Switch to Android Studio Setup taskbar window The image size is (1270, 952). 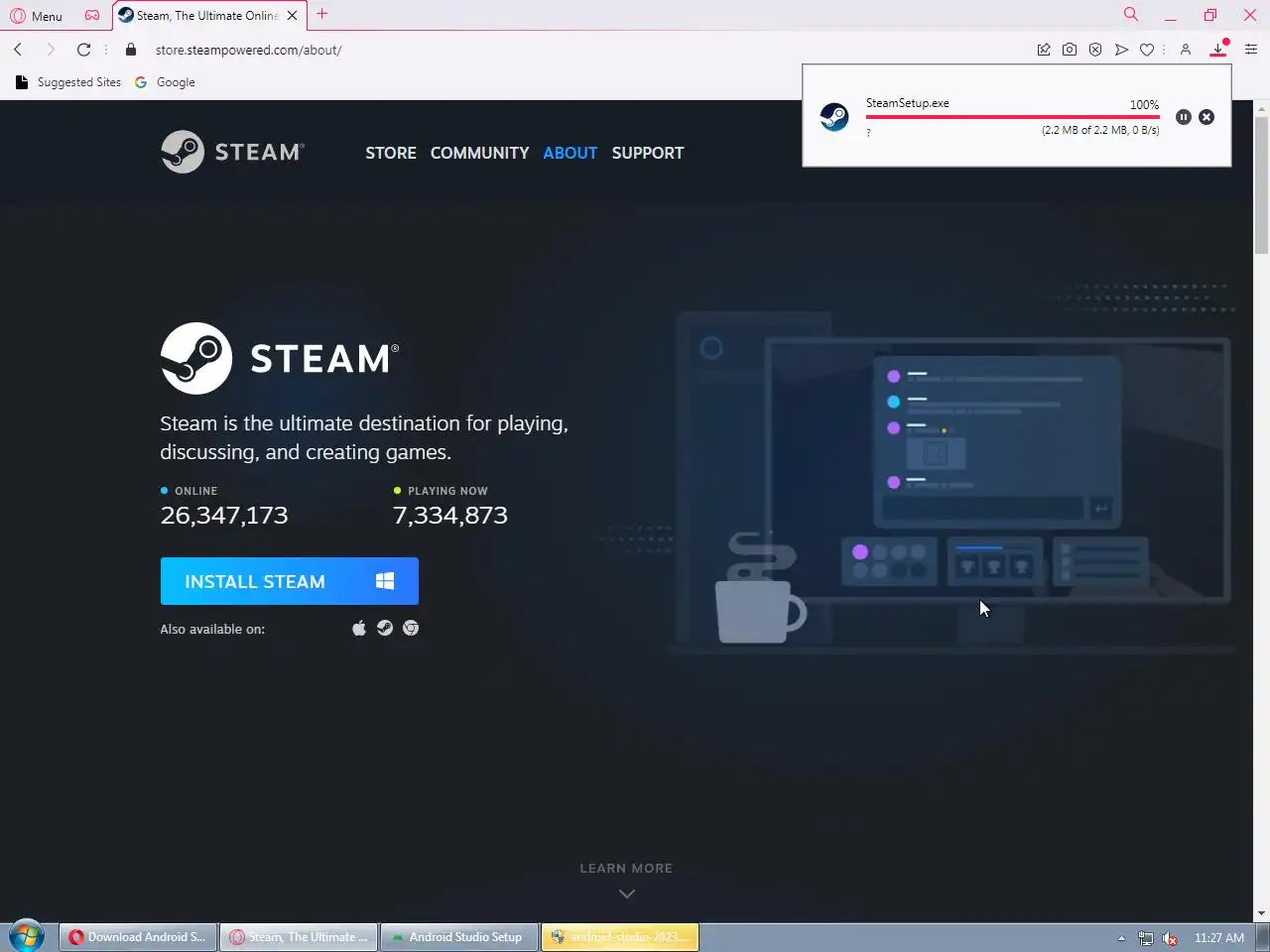pyautogui.click(x=458, y=937)
